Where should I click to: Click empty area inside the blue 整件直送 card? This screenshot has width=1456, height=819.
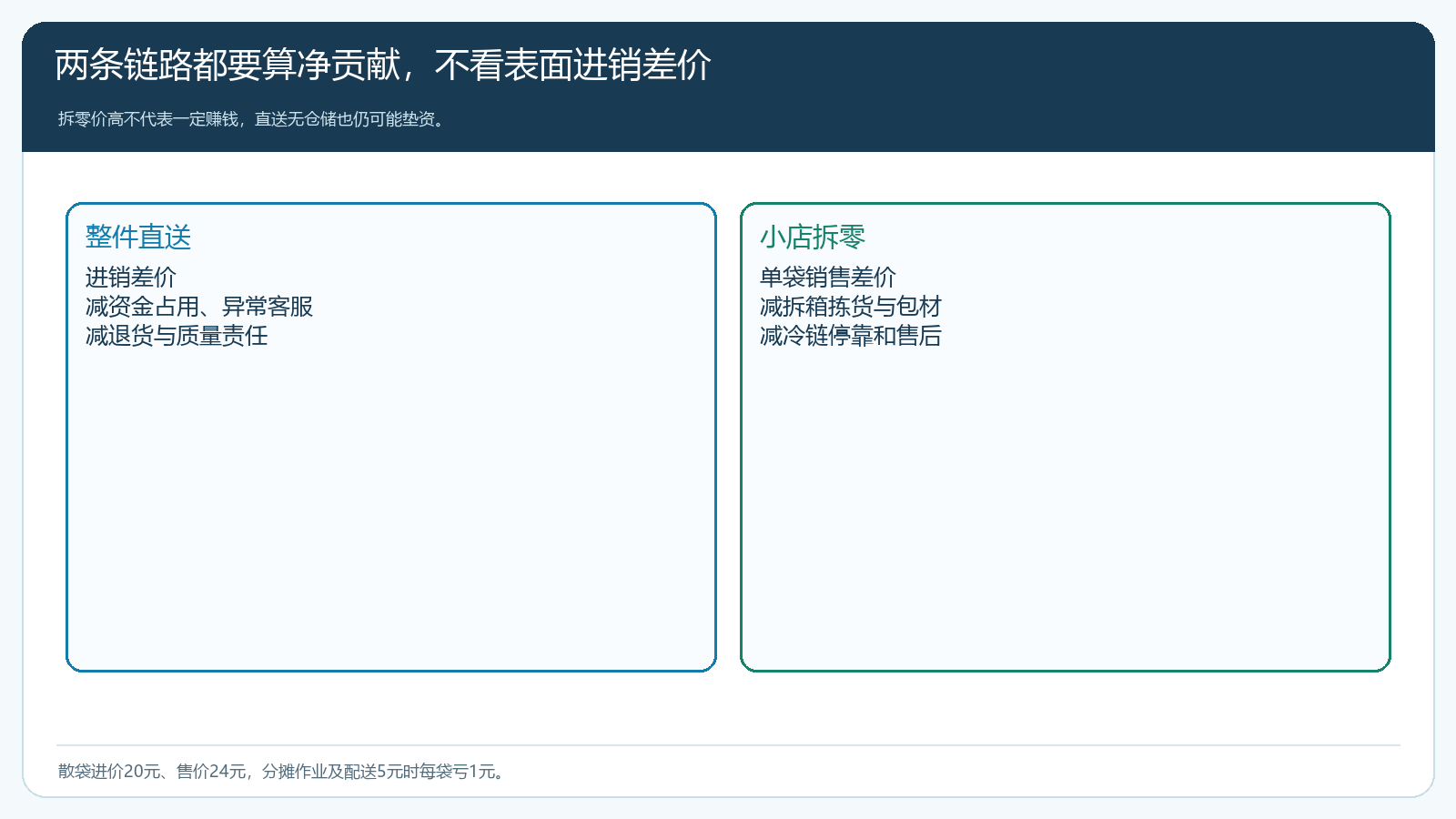[391, 510]
